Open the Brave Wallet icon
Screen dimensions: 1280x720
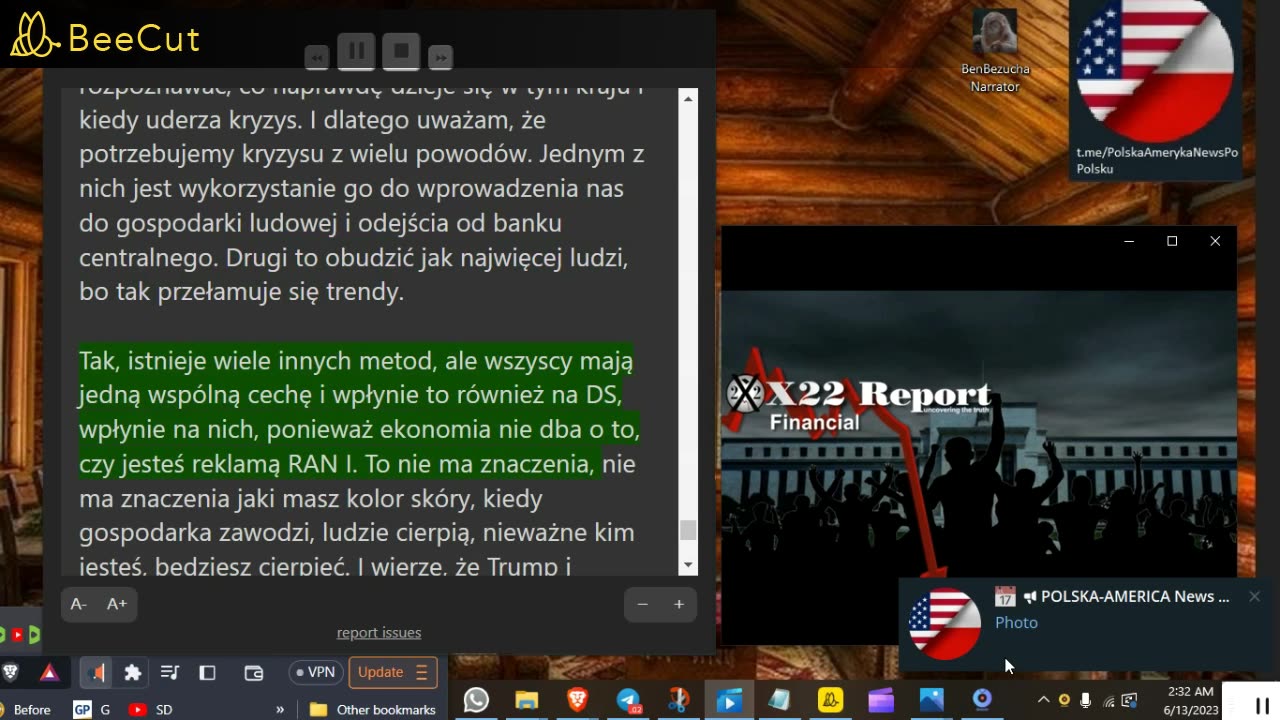254,673
